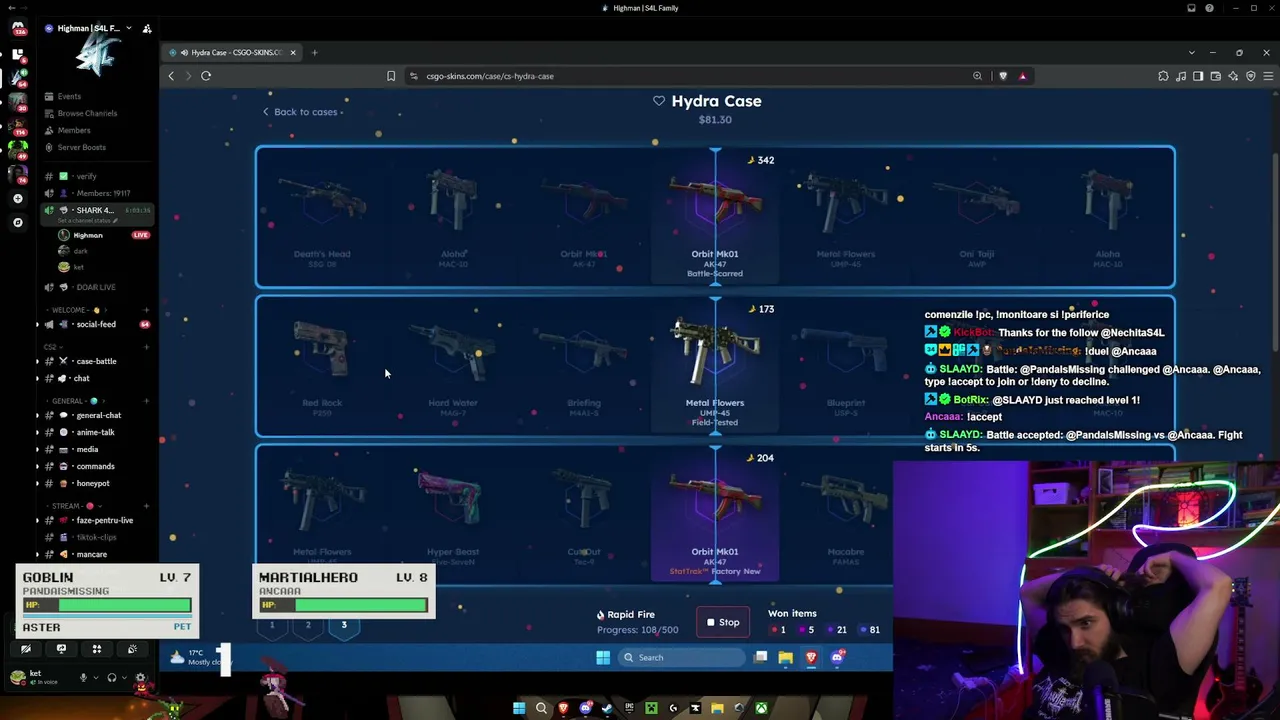Open the verify channel

click(97, 176)
